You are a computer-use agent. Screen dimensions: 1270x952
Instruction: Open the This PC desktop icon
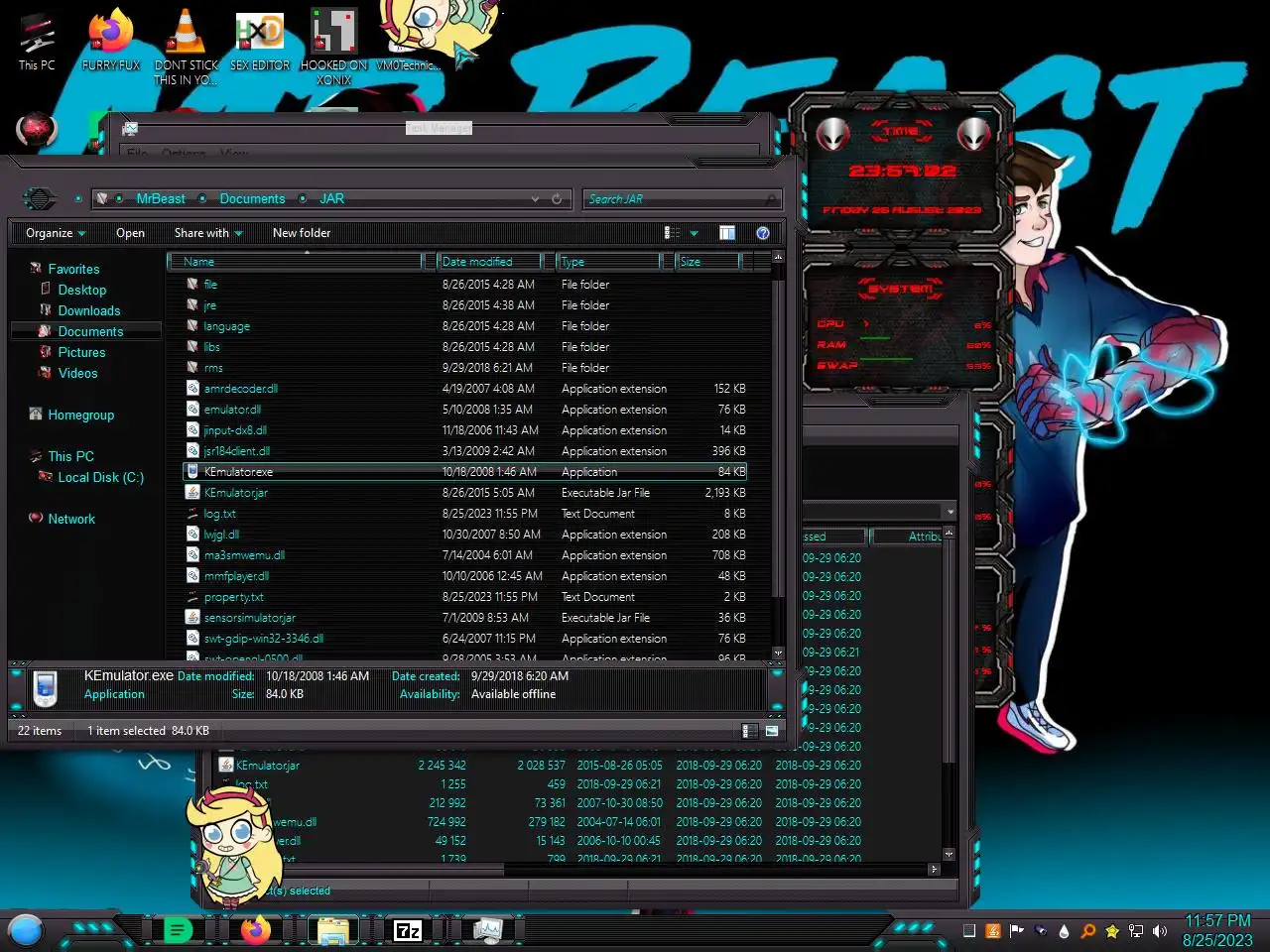pos(37,41)
